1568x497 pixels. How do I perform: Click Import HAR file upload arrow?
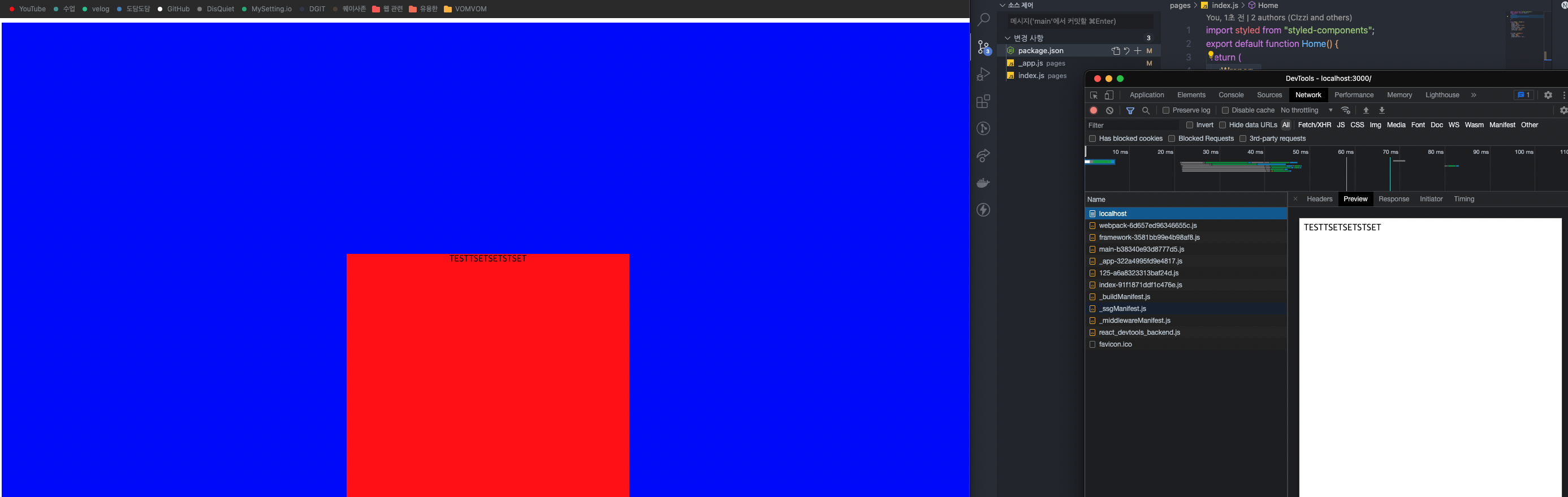tap(1366, 111)
